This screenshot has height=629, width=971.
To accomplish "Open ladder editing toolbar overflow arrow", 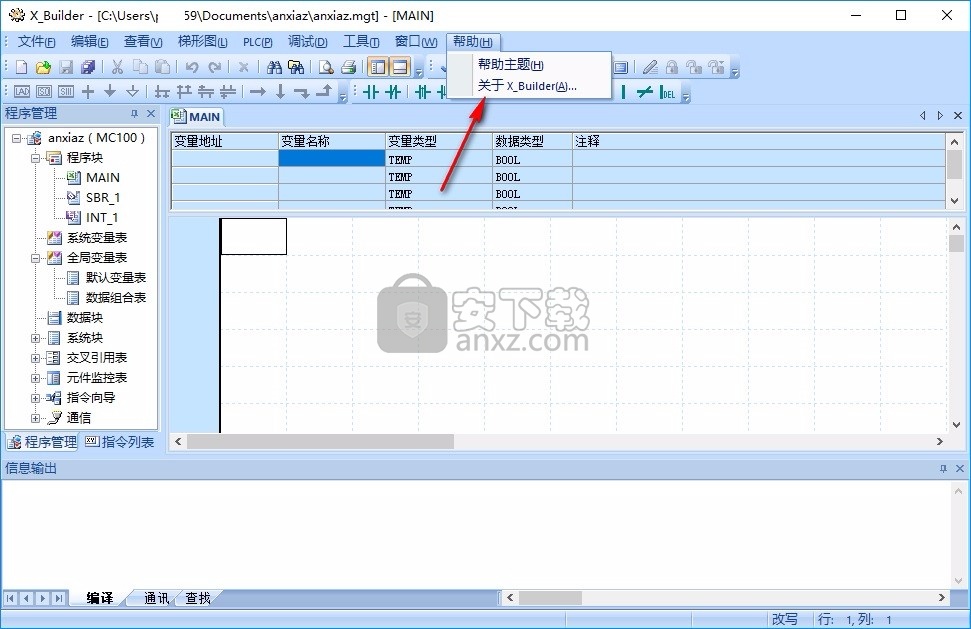I will pyautogui.click(x=343, y=94).
